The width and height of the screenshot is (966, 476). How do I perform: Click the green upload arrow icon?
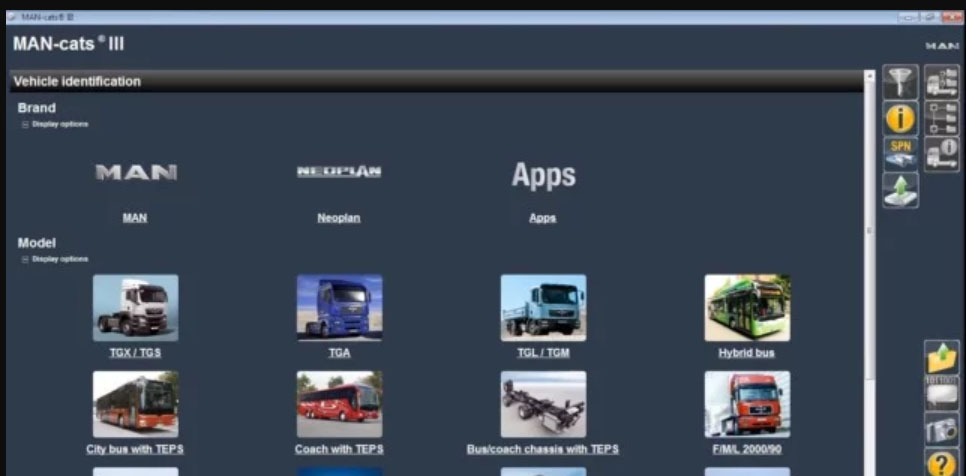[x=900, y=190]
